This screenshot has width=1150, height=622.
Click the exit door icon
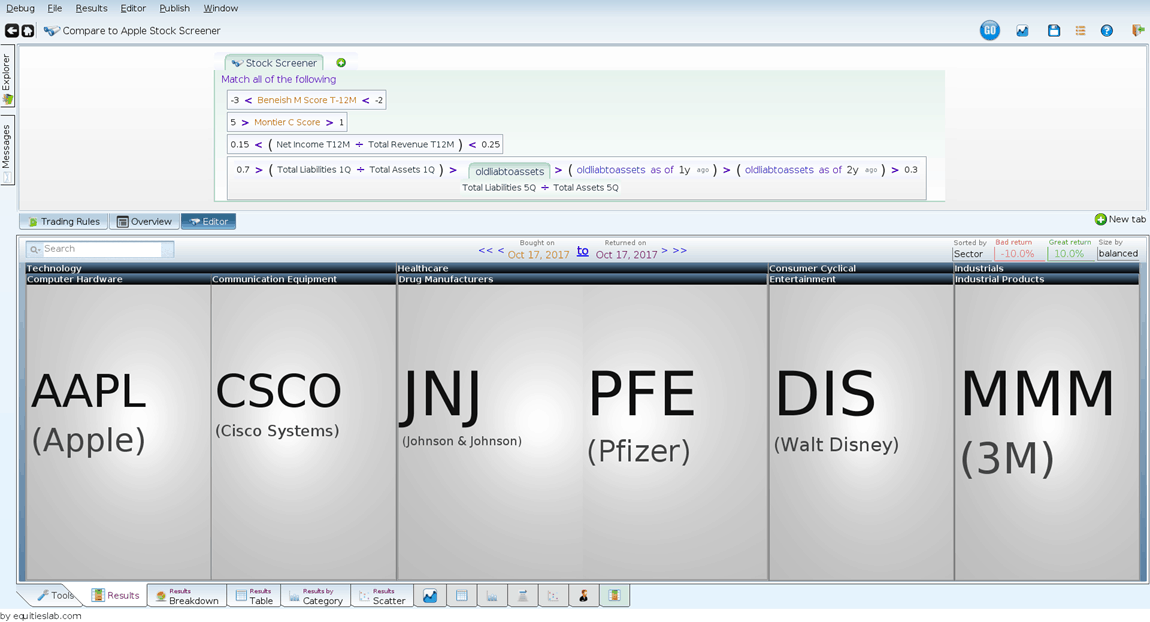(x=1138, y=31)
